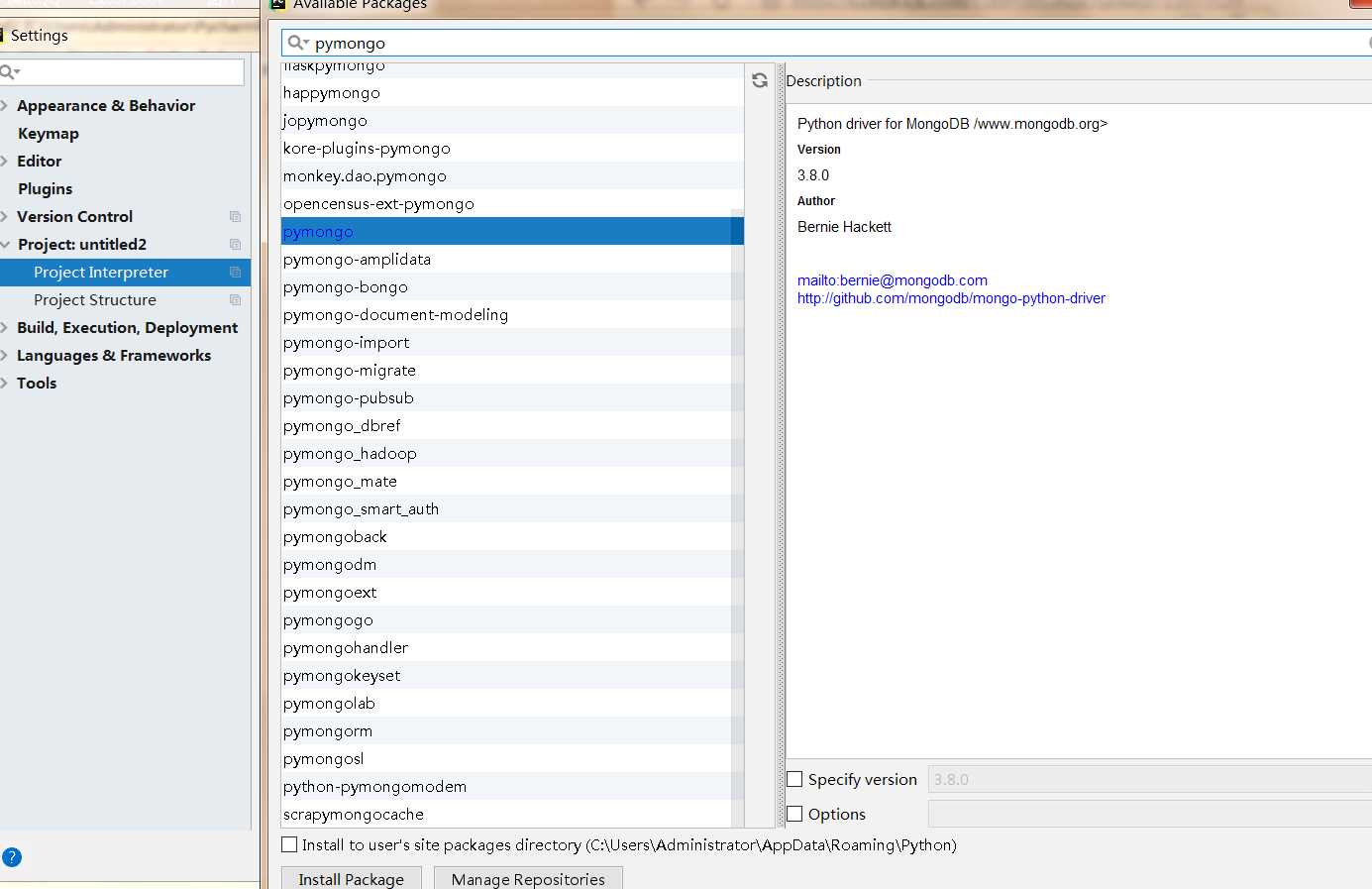This screenshot has height=889, width=1372.
Task: Select the happymongo package
Action: [512, 92]
